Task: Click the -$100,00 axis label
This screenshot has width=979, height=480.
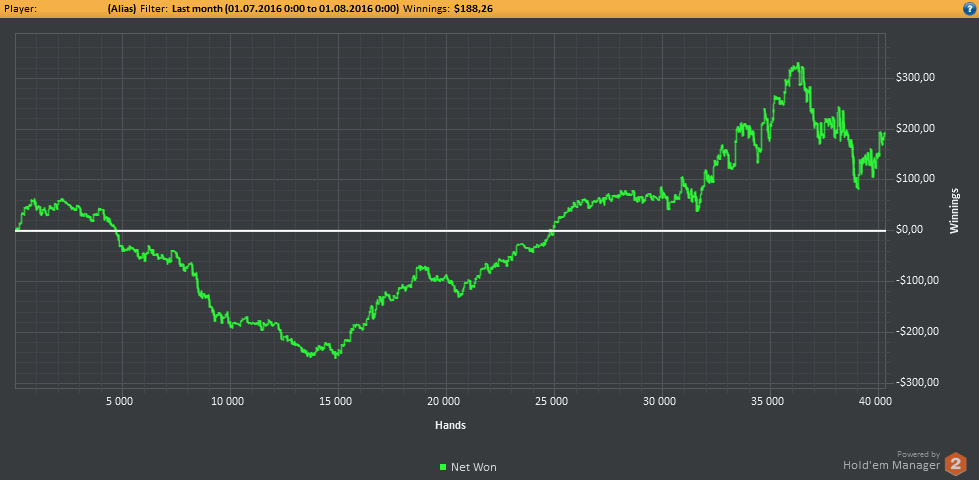Action: pyautogui.click(x=918, y=280)
